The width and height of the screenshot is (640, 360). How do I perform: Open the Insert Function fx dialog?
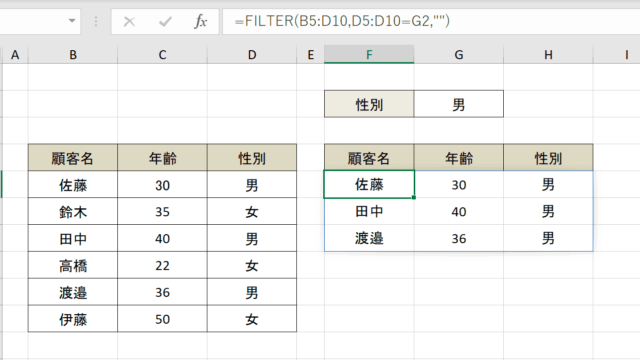coord(200,21)
